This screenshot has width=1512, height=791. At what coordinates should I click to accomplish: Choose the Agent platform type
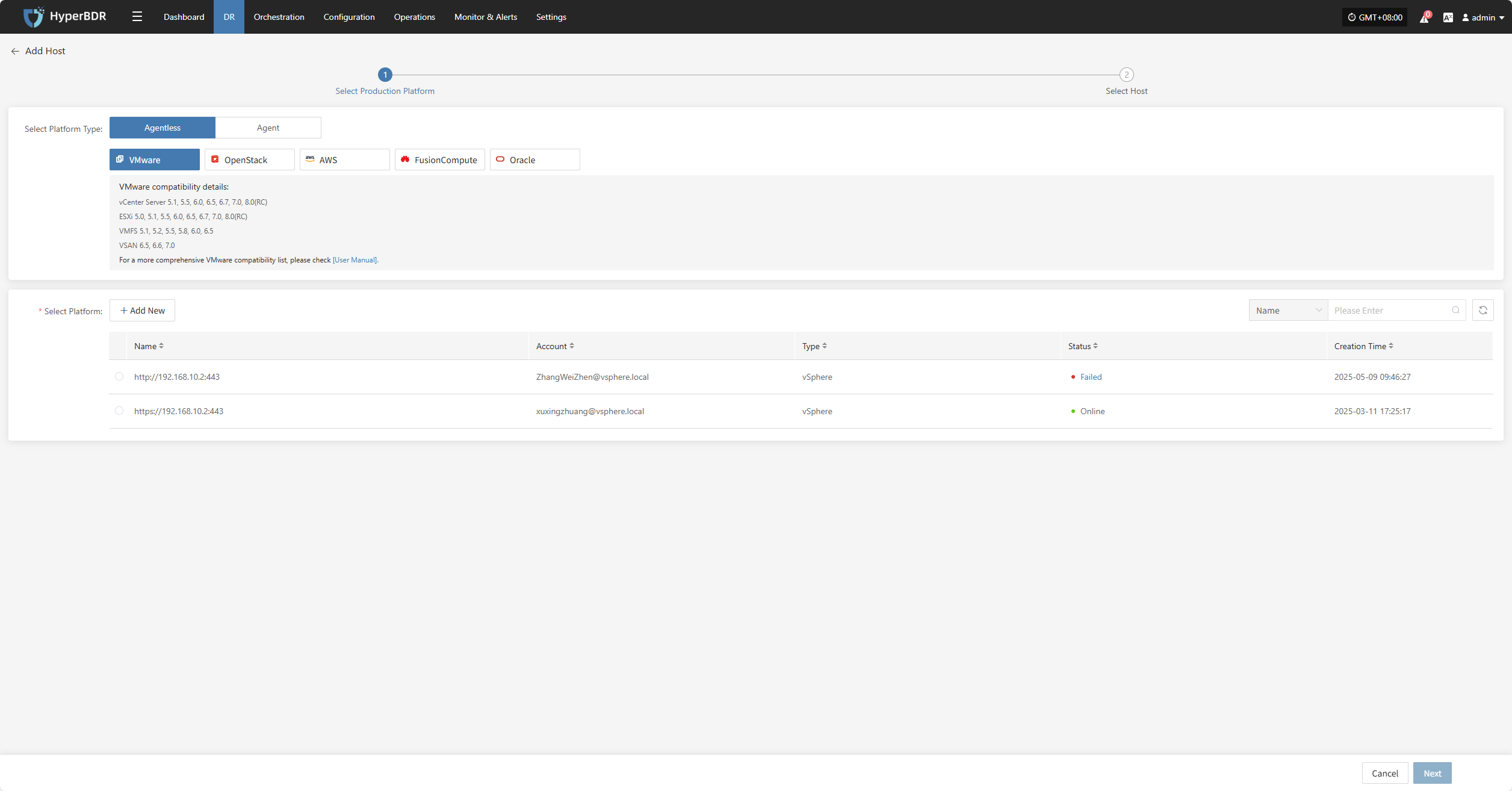click(x=268, y=128)
